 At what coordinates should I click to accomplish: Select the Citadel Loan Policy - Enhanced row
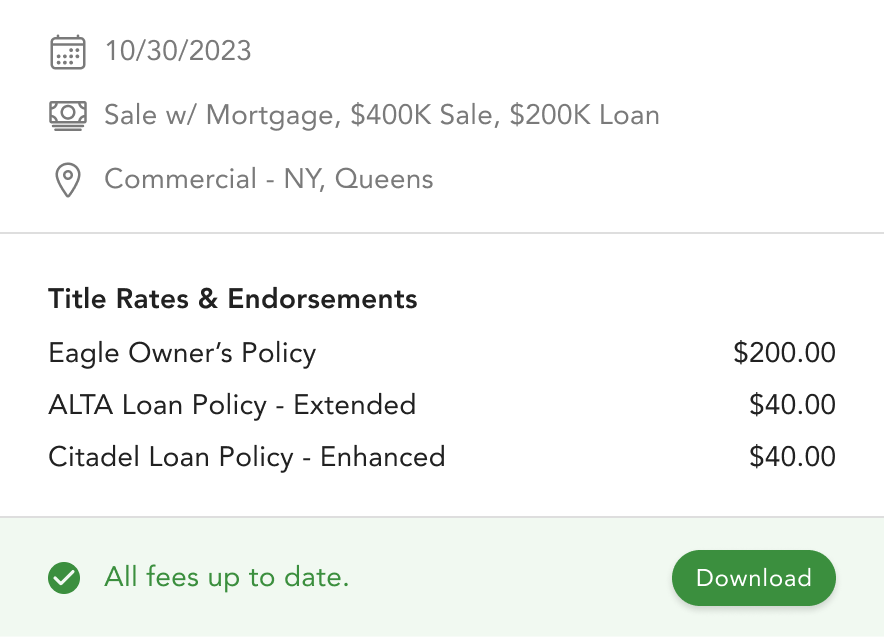point(246,457)
